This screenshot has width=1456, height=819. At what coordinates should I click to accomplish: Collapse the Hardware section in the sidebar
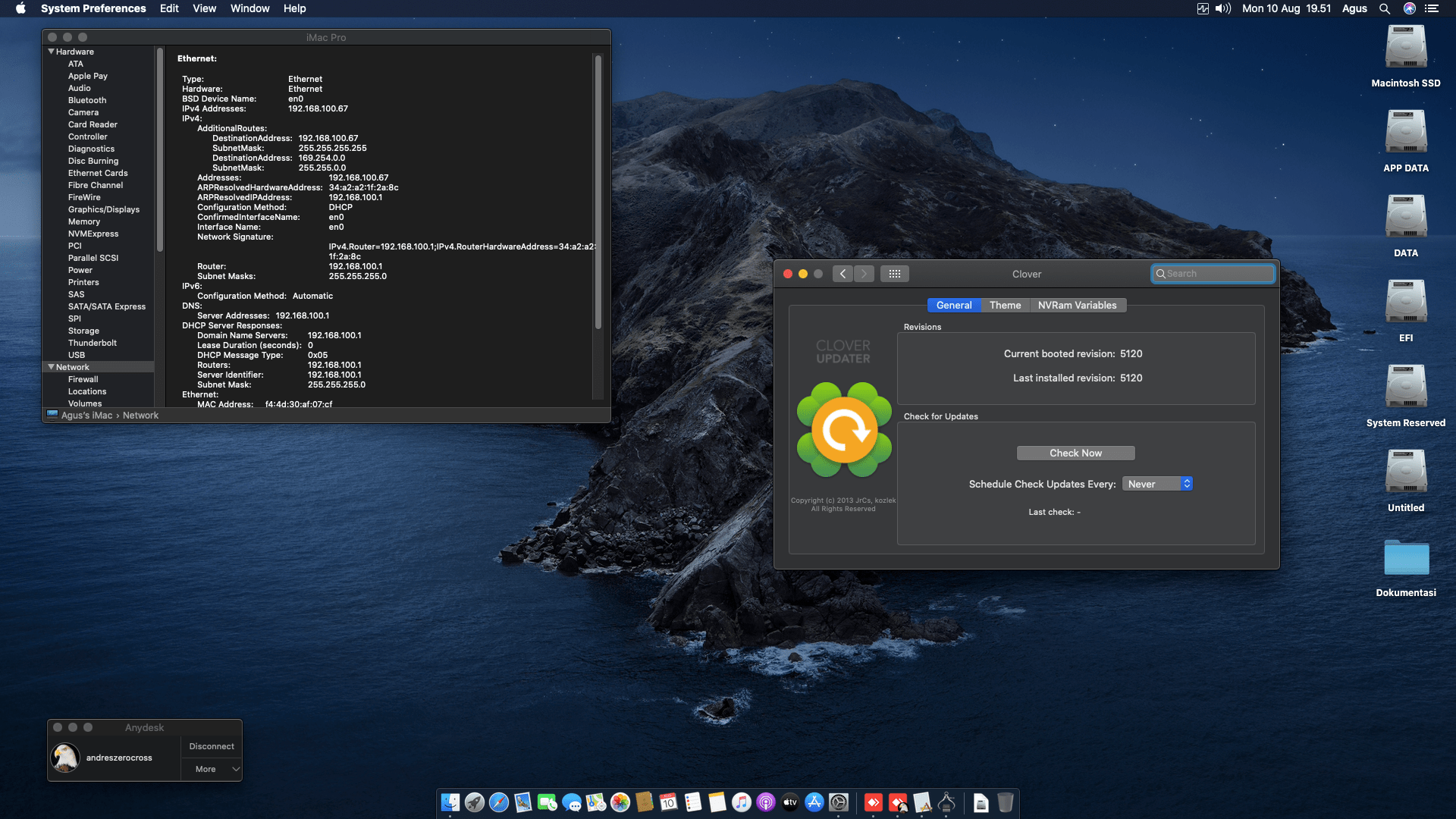click(52, 52)
